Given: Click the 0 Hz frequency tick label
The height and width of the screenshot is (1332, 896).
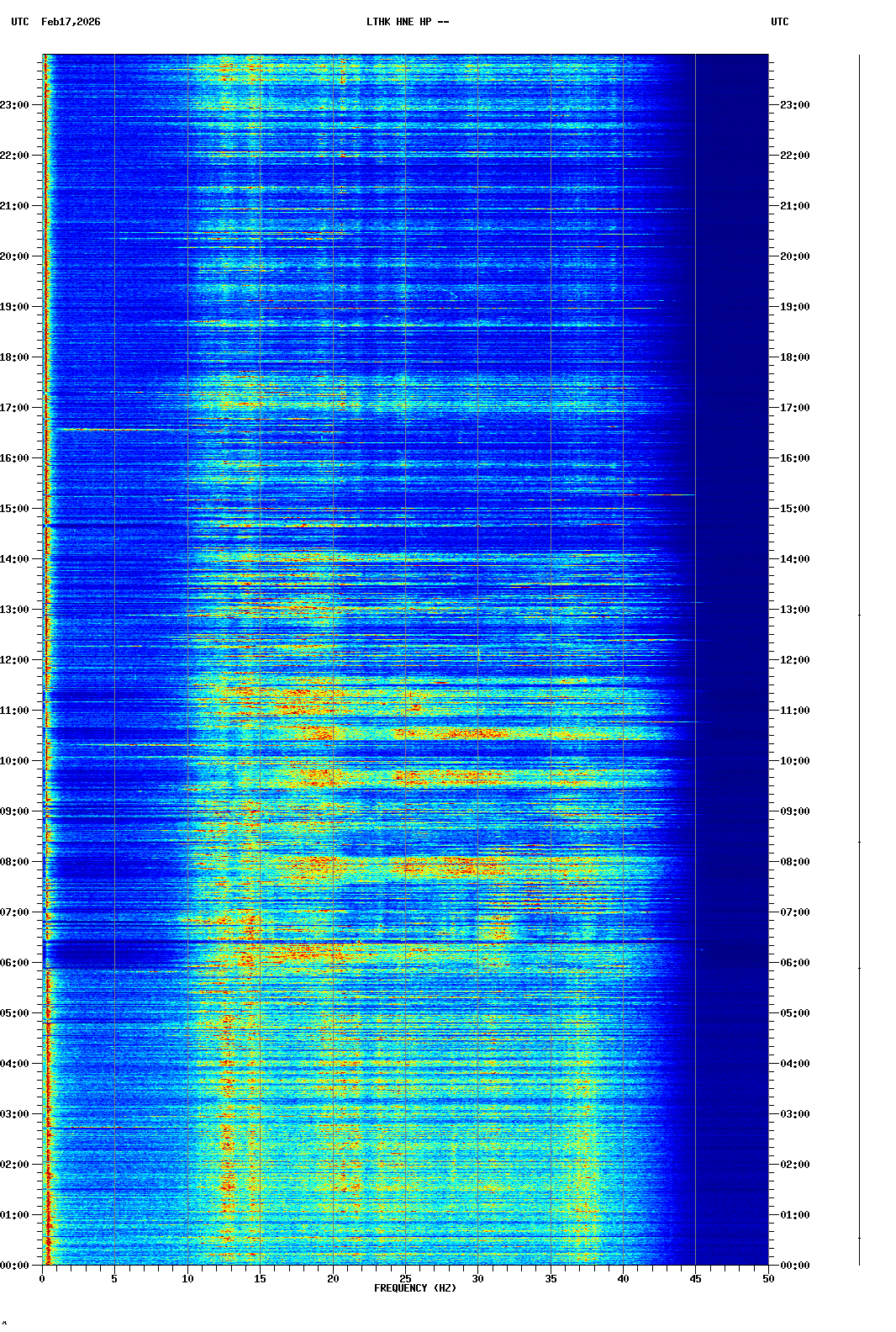Looking at the screenshot, I should tap(42, 1279).
